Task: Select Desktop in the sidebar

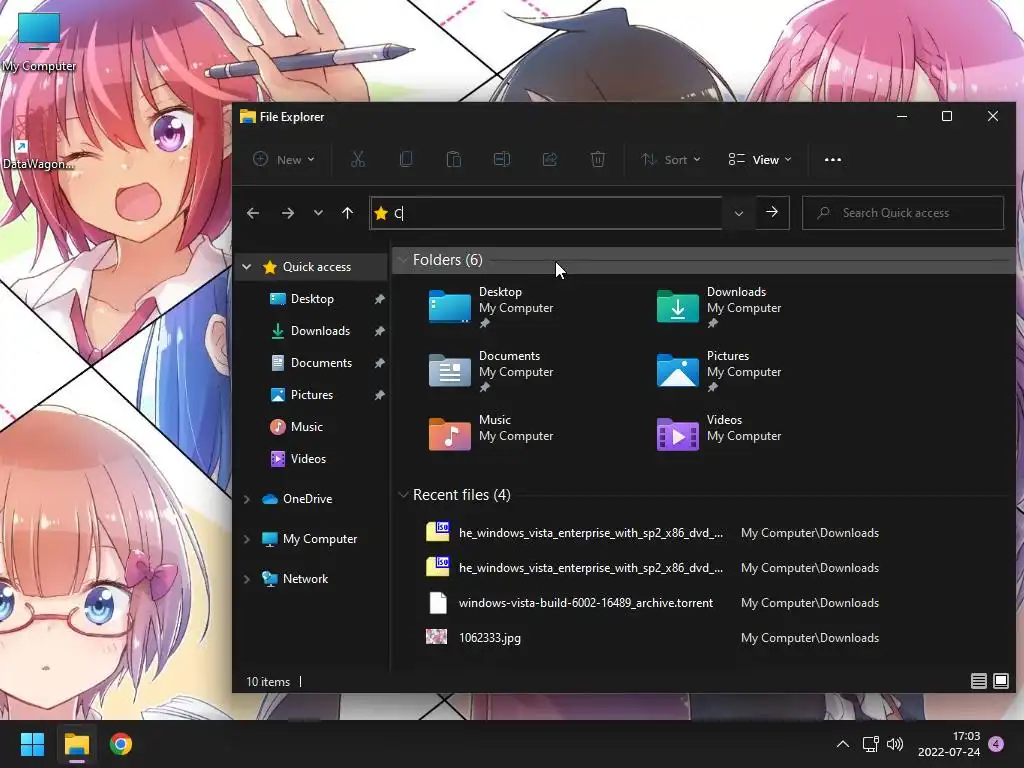Action: point(312,298)
